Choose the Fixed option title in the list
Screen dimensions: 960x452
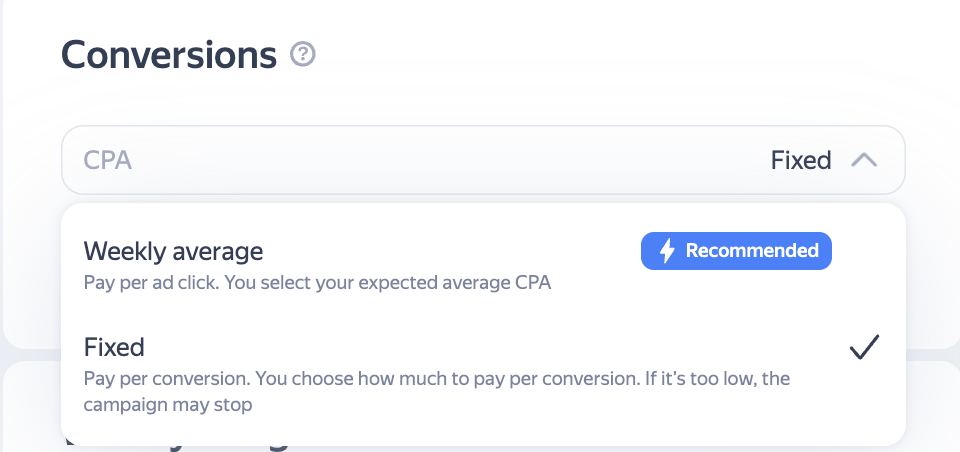[x=114, y=347]
